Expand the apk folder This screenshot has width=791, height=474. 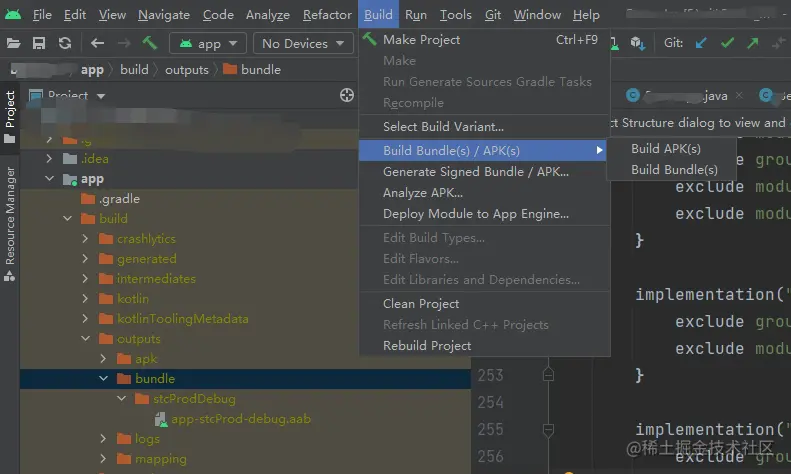[104, 359]
